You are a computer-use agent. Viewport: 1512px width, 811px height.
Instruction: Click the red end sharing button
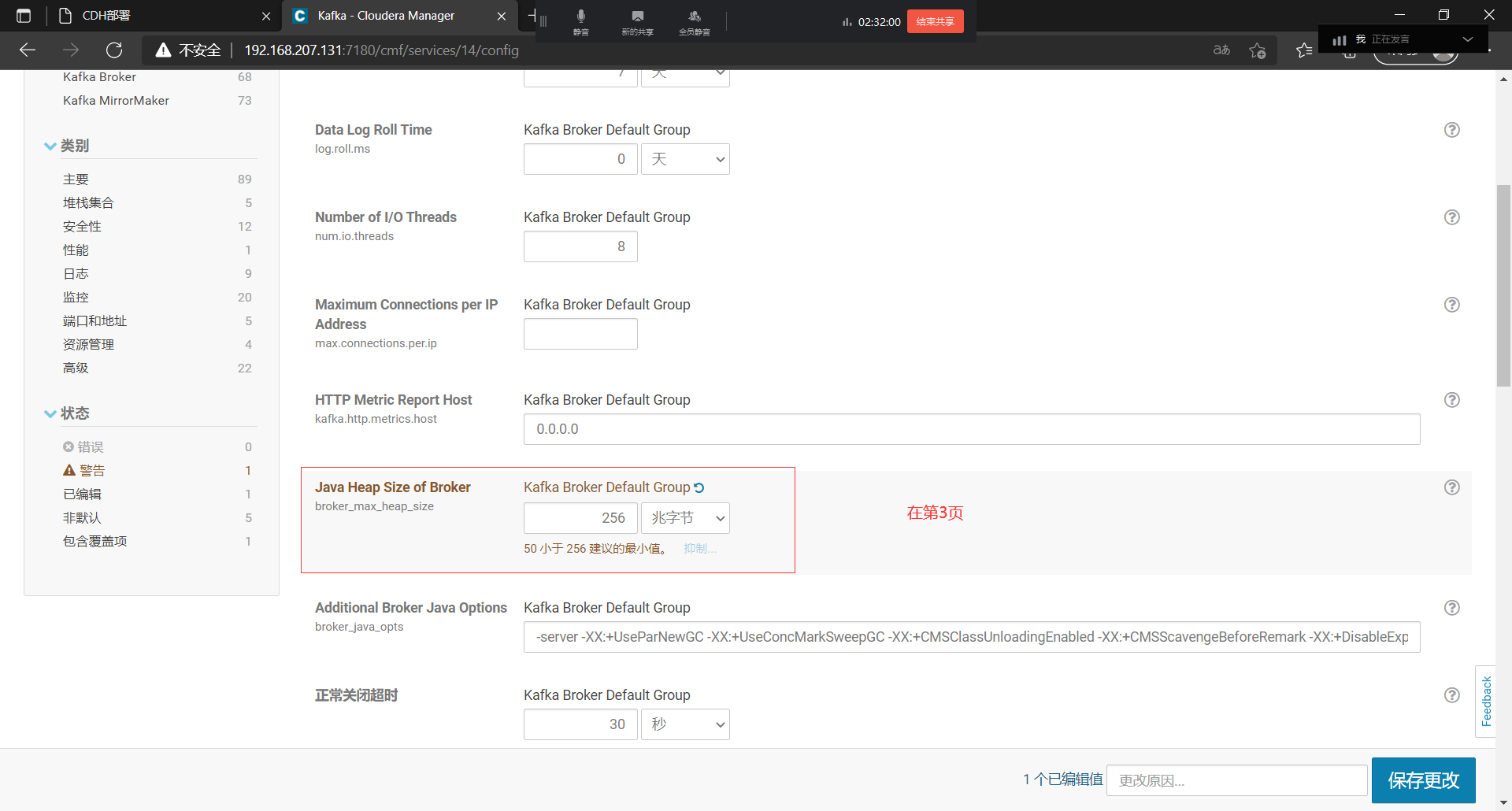click(x=935, y=21)
